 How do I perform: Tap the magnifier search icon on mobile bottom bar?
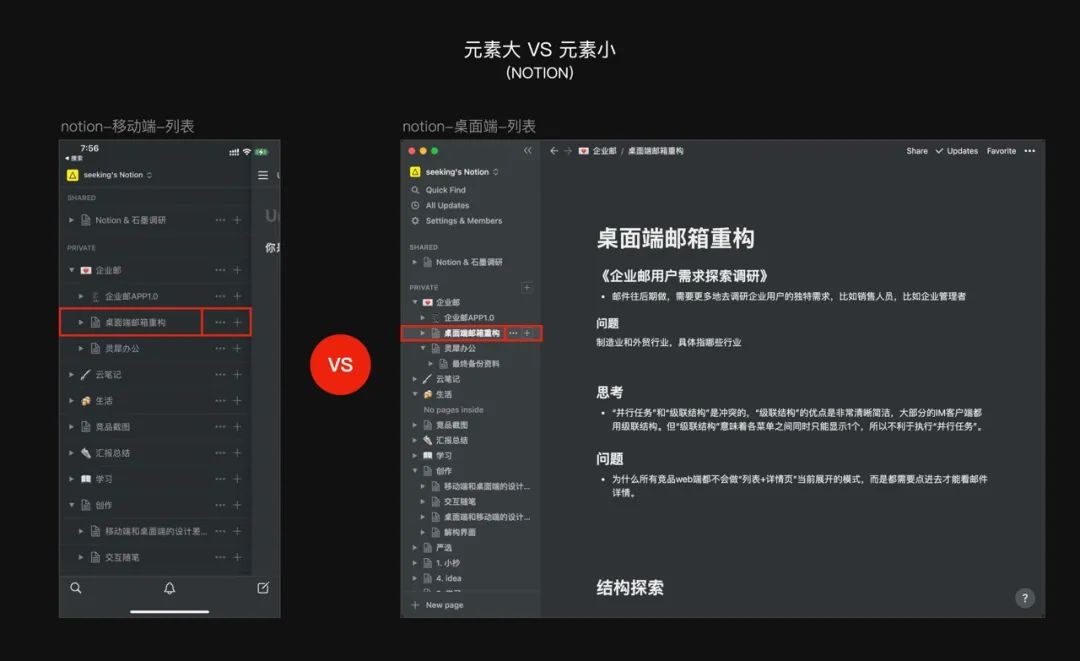(76, 589)
